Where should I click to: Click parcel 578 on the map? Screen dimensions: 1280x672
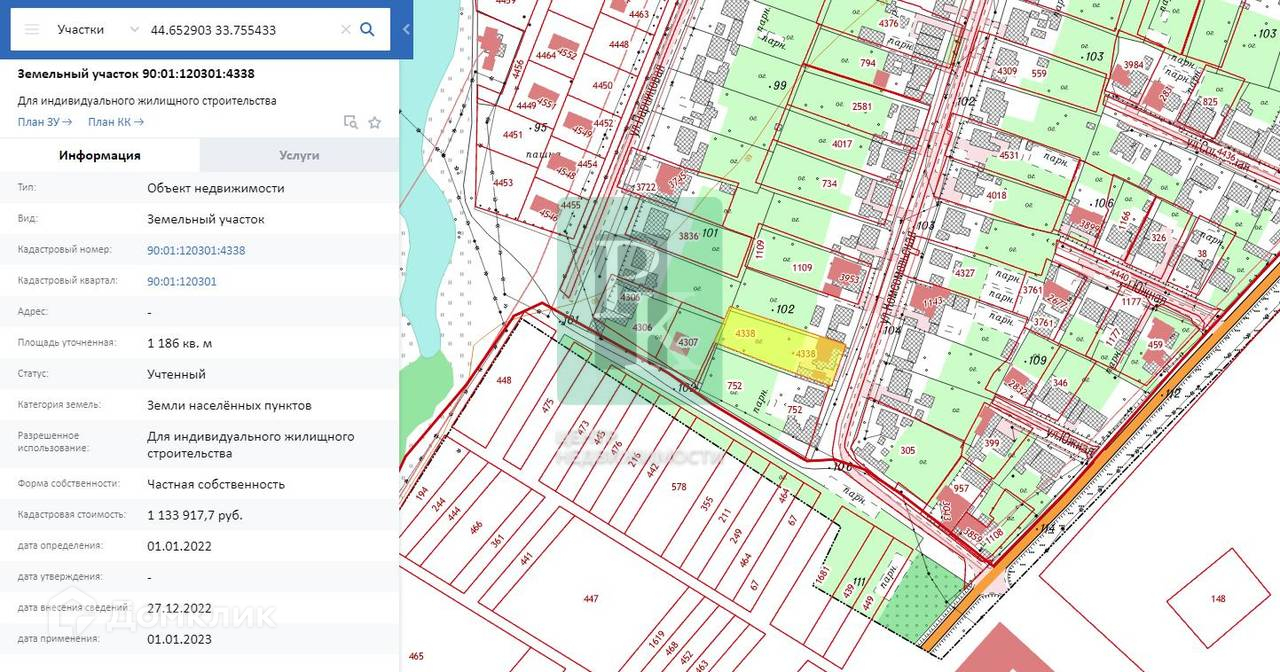point(679,487)
